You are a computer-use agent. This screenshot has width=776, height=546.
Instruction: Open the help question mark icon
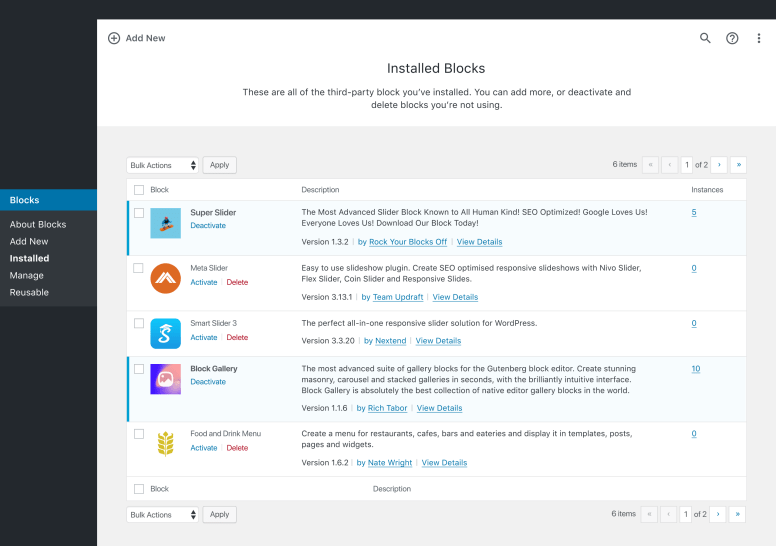click(x=732, y=38)
